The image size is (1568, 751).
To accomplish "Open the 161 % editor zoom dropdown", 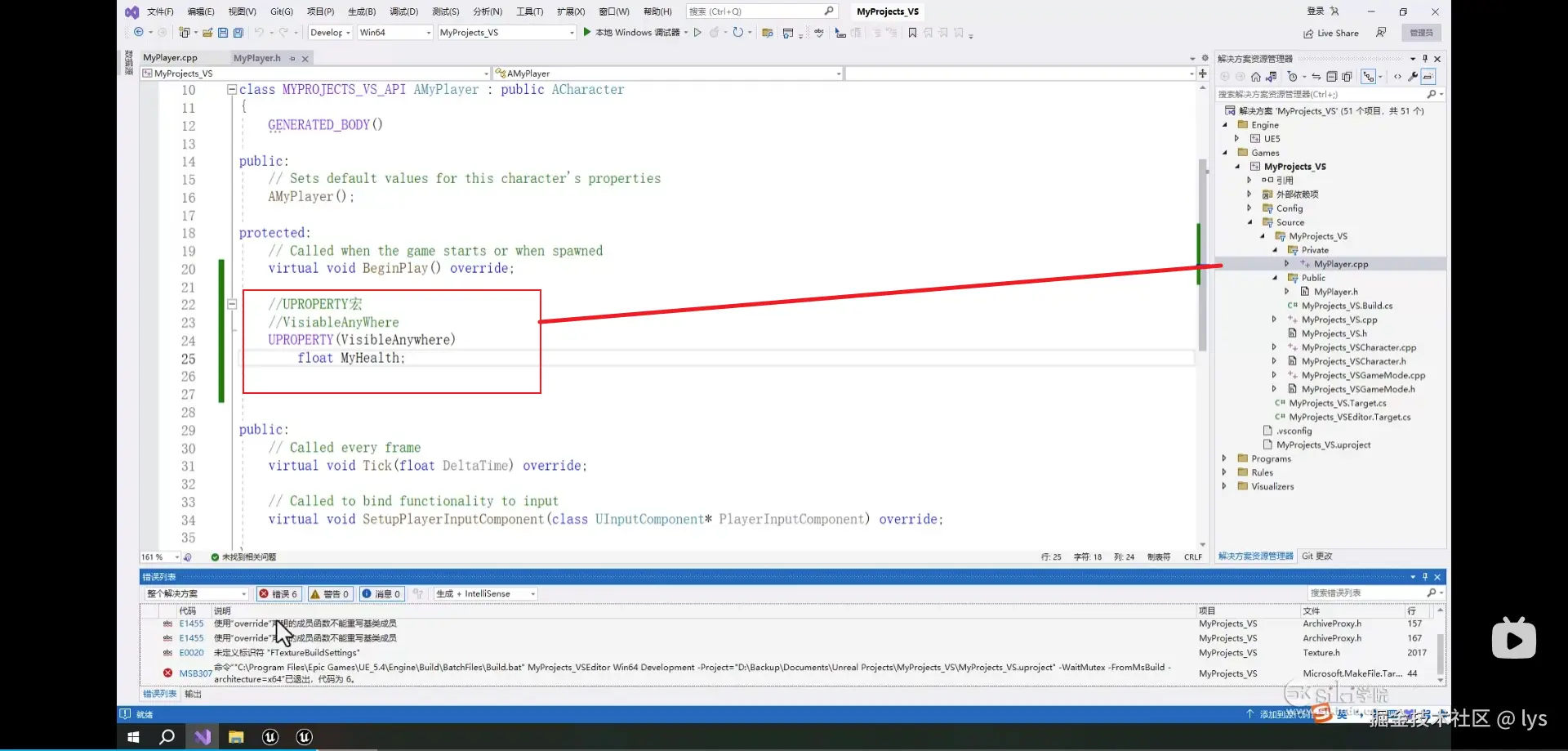I will point(160,557).
